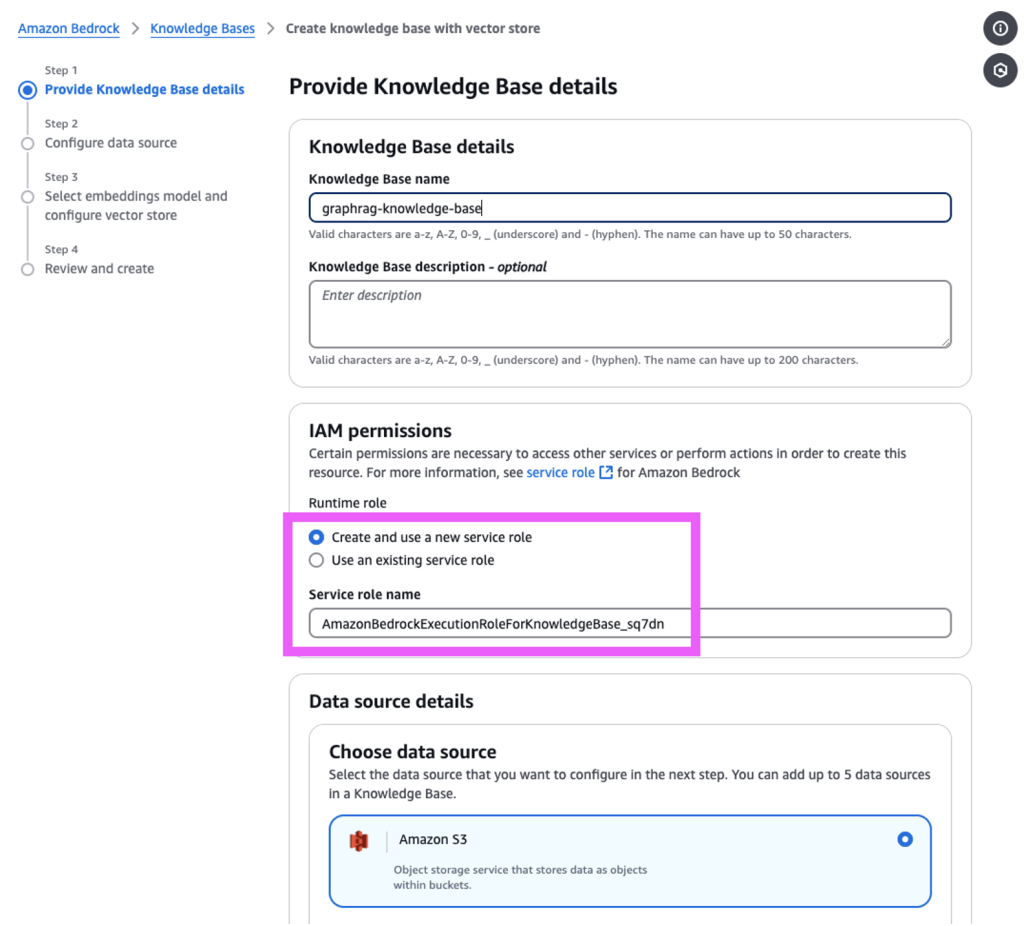1024x926 pixels.
Task: Click the Step 1 progress indicator circle
Action: (28, 90)
